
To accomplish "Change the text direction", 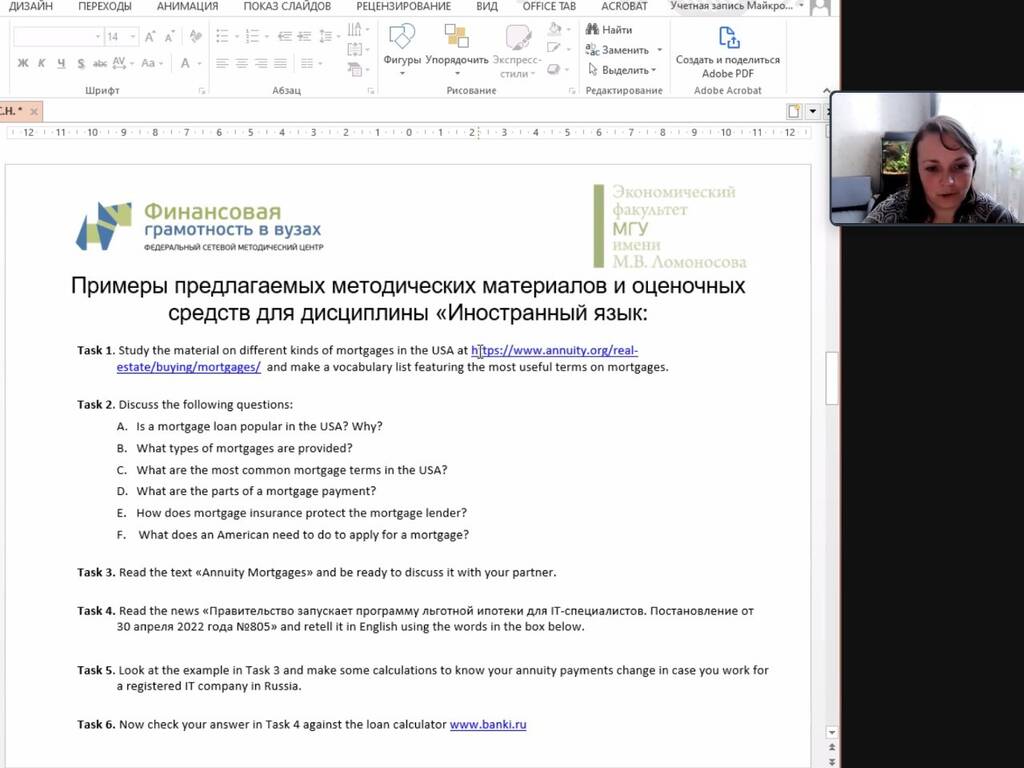I will point(357,30).
